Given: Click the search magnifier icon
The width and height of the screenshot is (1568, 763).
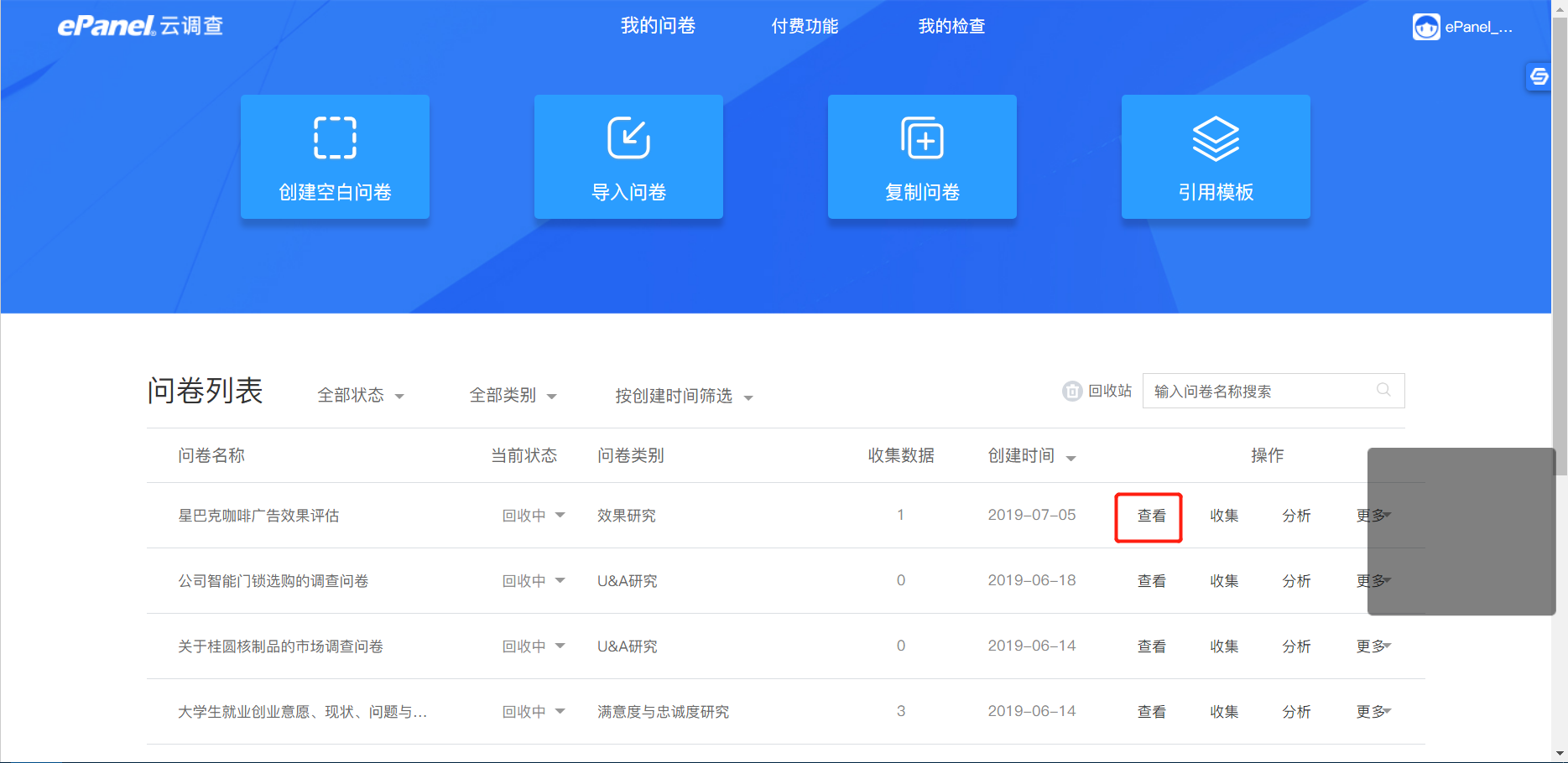Looking at the screenshot, I should pyautogui.click(x=1383, y=390).
